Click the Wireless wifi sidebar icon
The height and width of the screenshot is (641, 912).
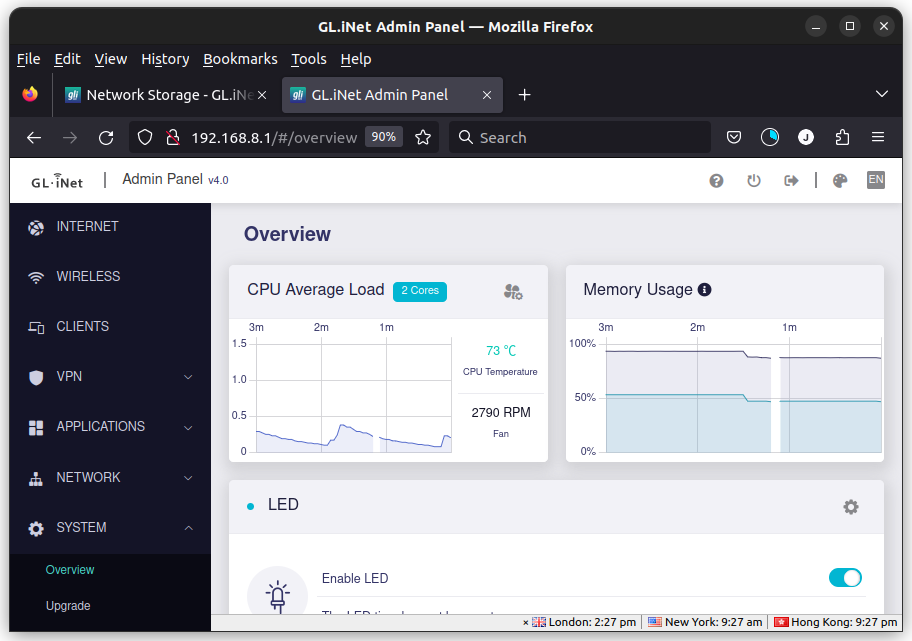pyautogui.click(x=36, y=277)
